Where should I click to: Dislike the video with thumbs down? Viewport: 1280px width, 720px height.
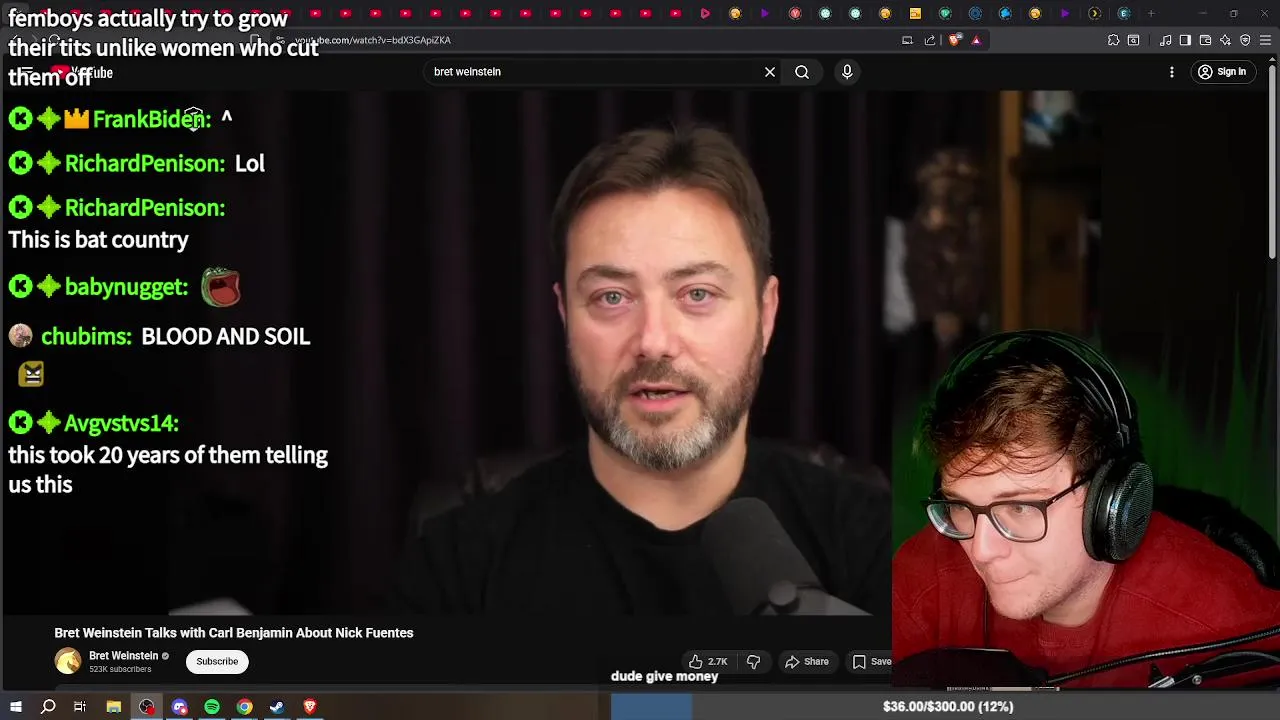(x=753, y=661)
